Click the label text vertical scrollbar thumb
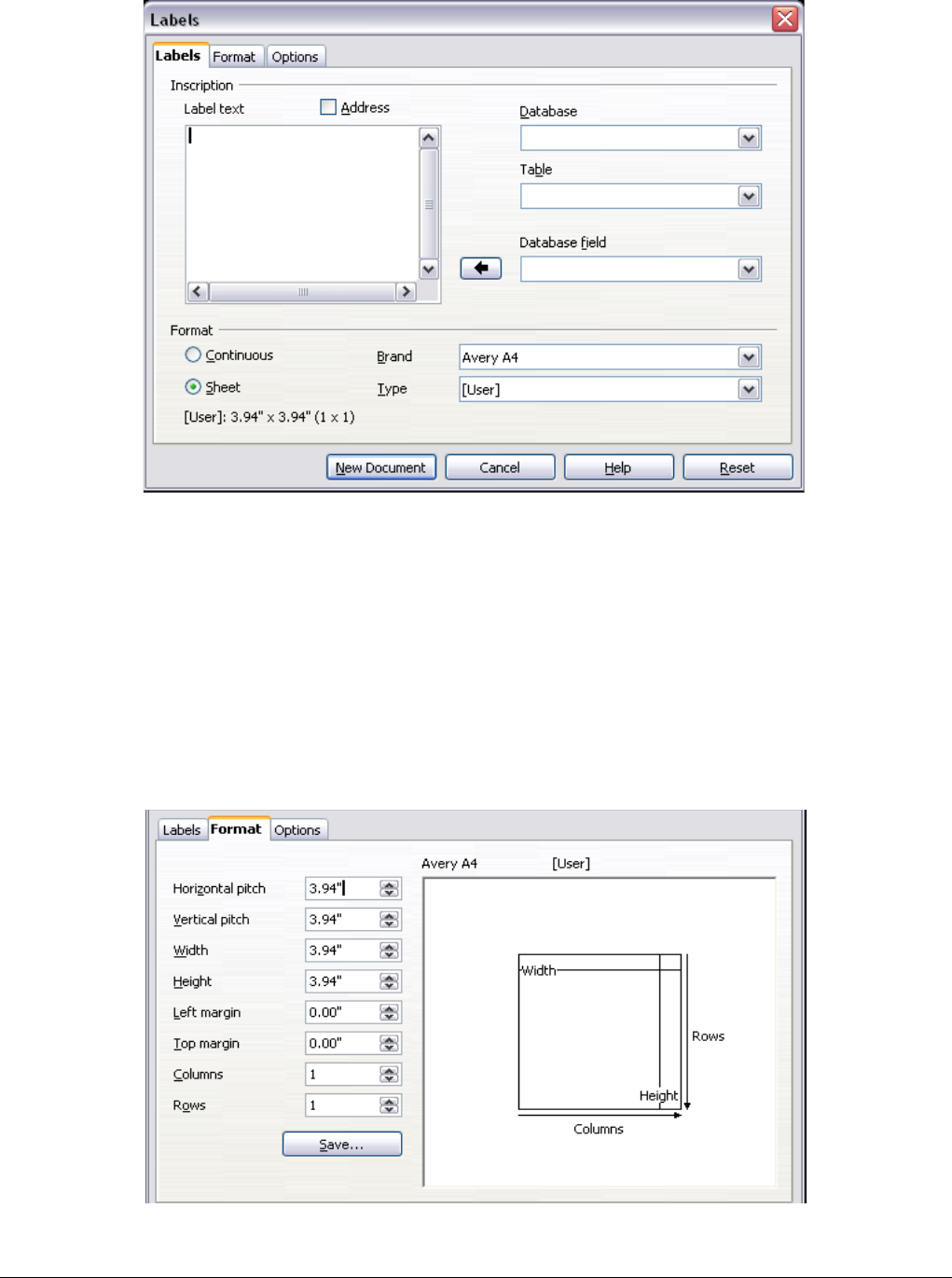Image resolution: width=952 pixels, height=1278 pixels. [x=429, y=203]
